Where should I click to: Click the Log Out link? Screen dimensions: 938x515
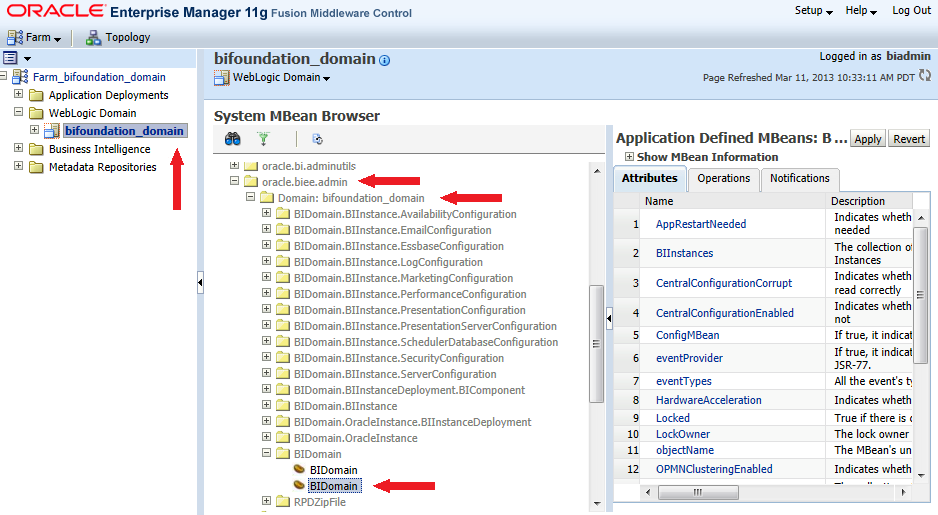911,11
